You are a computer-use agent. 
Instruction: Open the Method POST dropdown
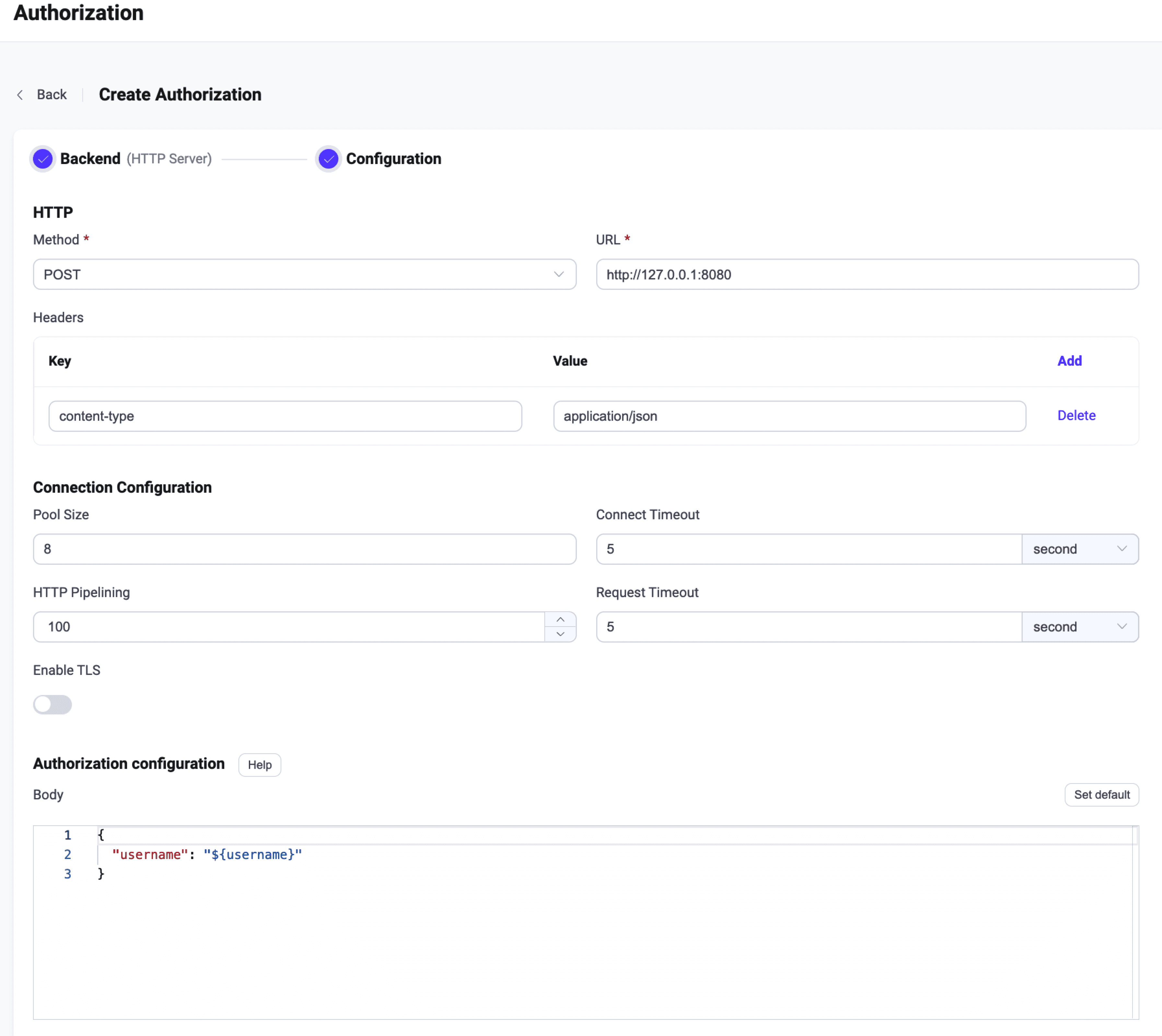coord(305,274)
